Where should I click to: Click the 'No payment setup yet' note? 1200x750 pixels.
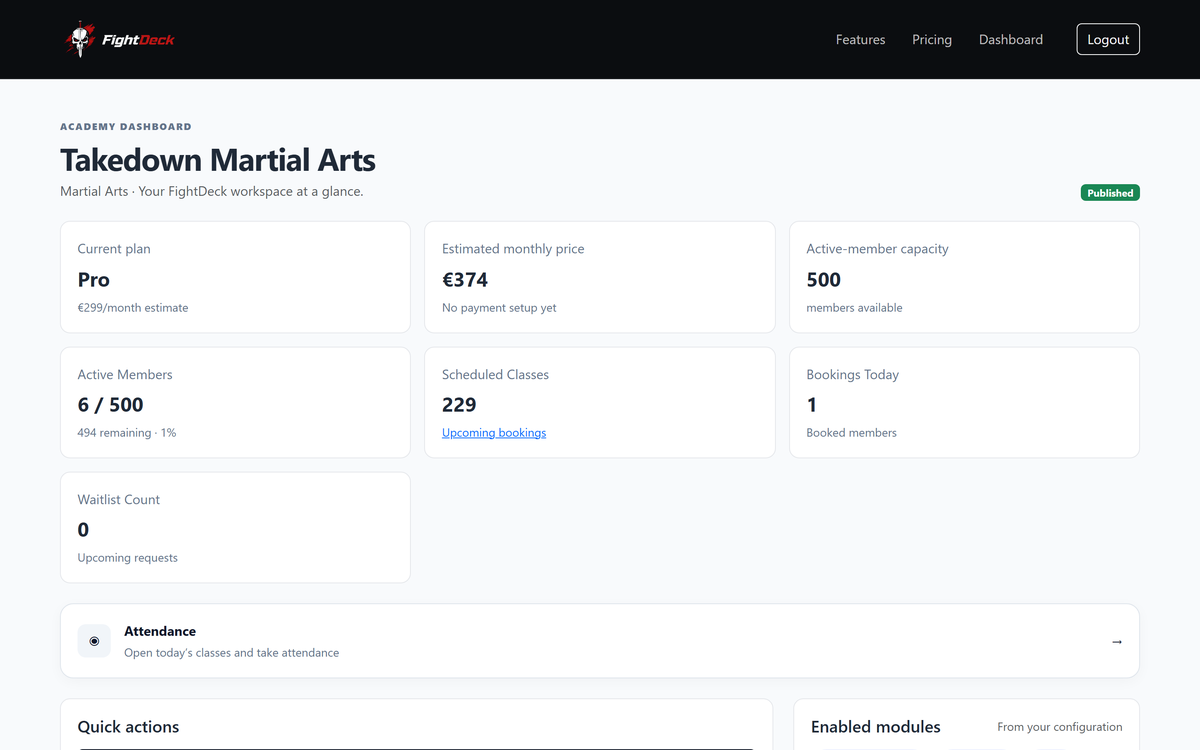[499, 308]
